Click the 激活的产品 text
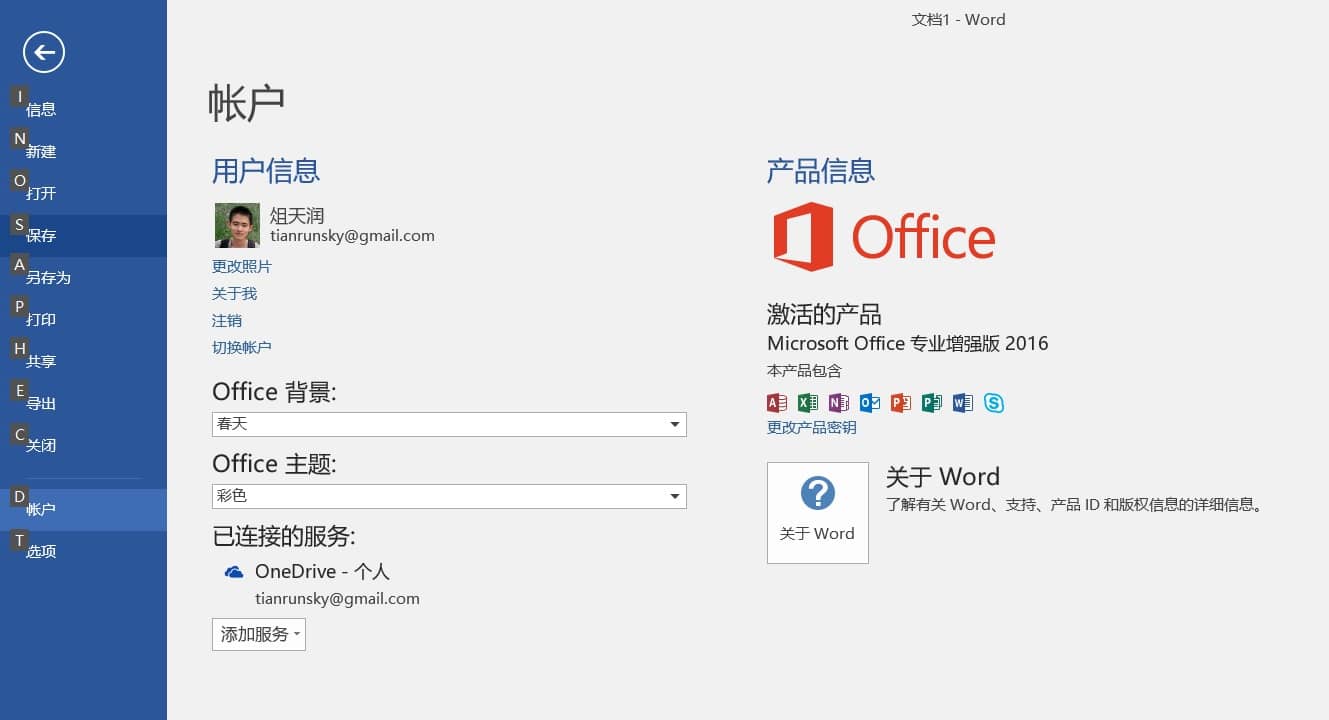 (824, 314)
